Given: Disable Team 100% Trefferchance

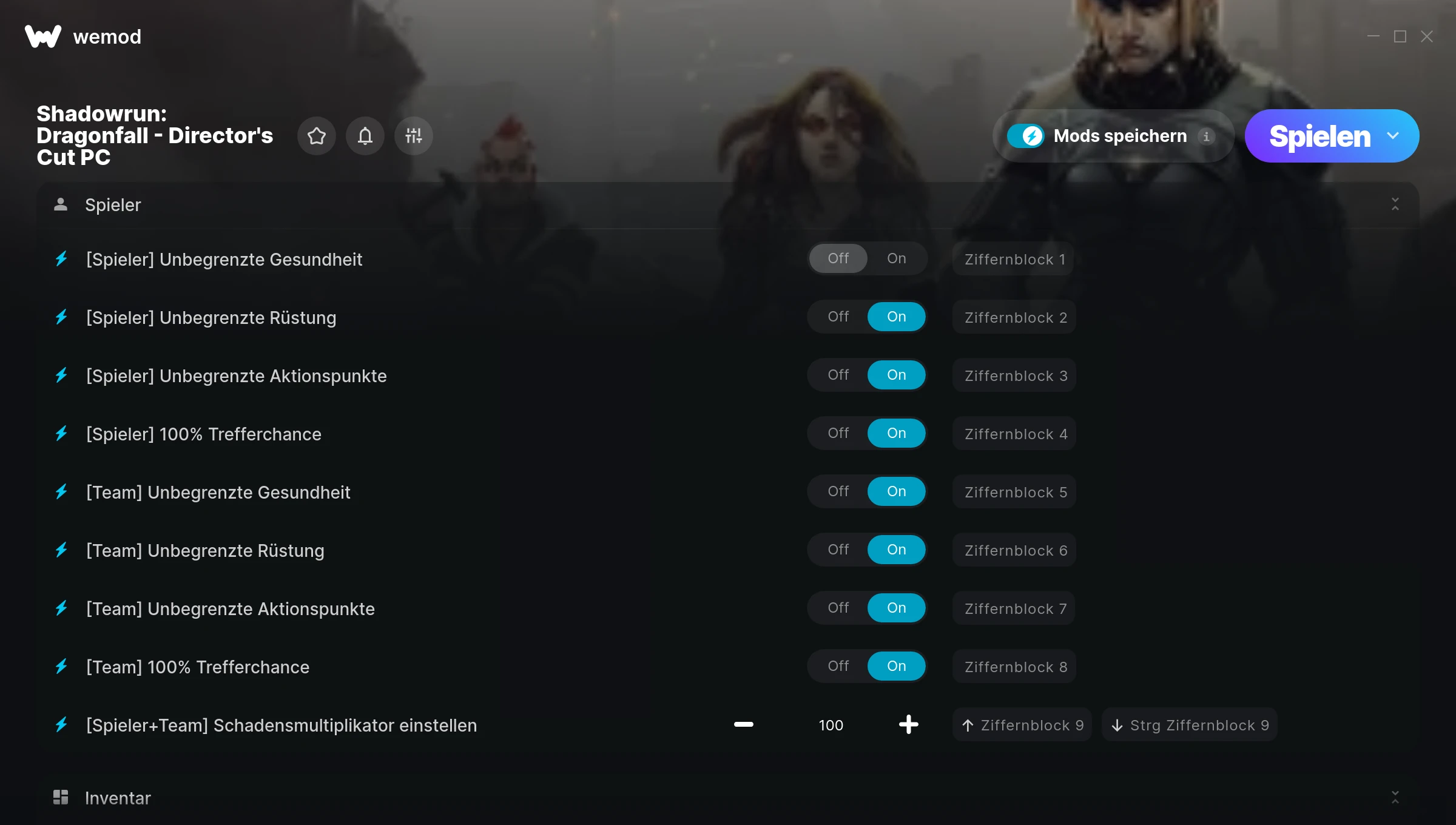Looking at the screenshot, I should 838,666.
